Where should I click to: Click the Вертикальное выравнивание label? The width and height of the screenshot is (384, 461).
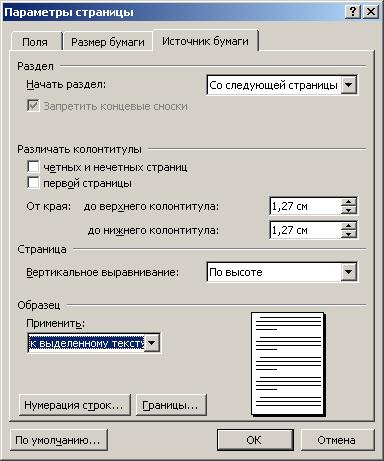tap(103, 272)
